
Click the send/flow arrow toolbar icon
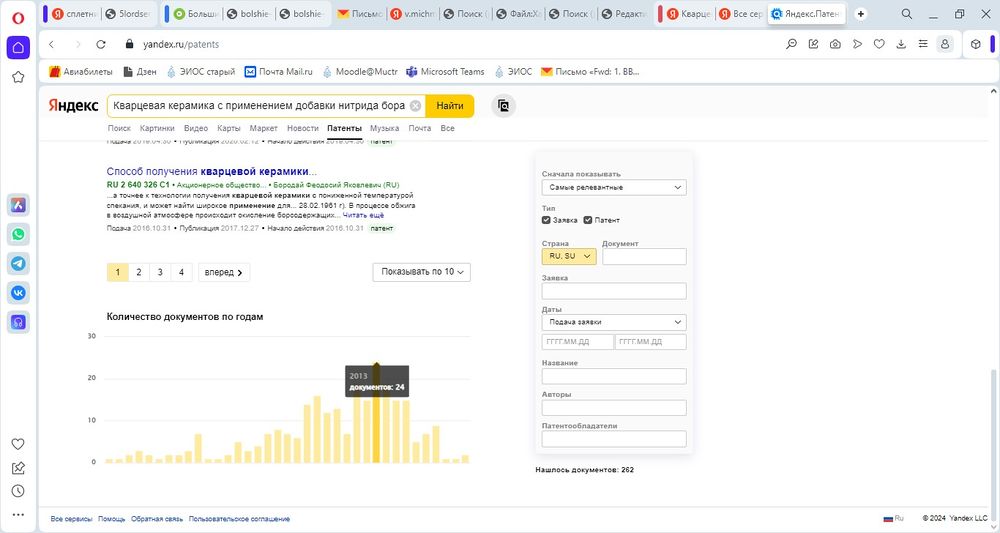click(x=857, y=44)
